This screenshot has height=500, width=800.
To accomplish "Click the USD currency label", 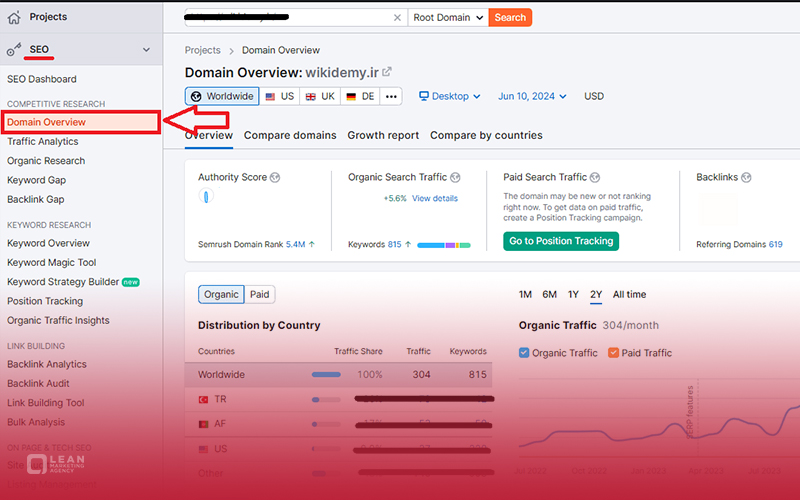I will [594, 96].
